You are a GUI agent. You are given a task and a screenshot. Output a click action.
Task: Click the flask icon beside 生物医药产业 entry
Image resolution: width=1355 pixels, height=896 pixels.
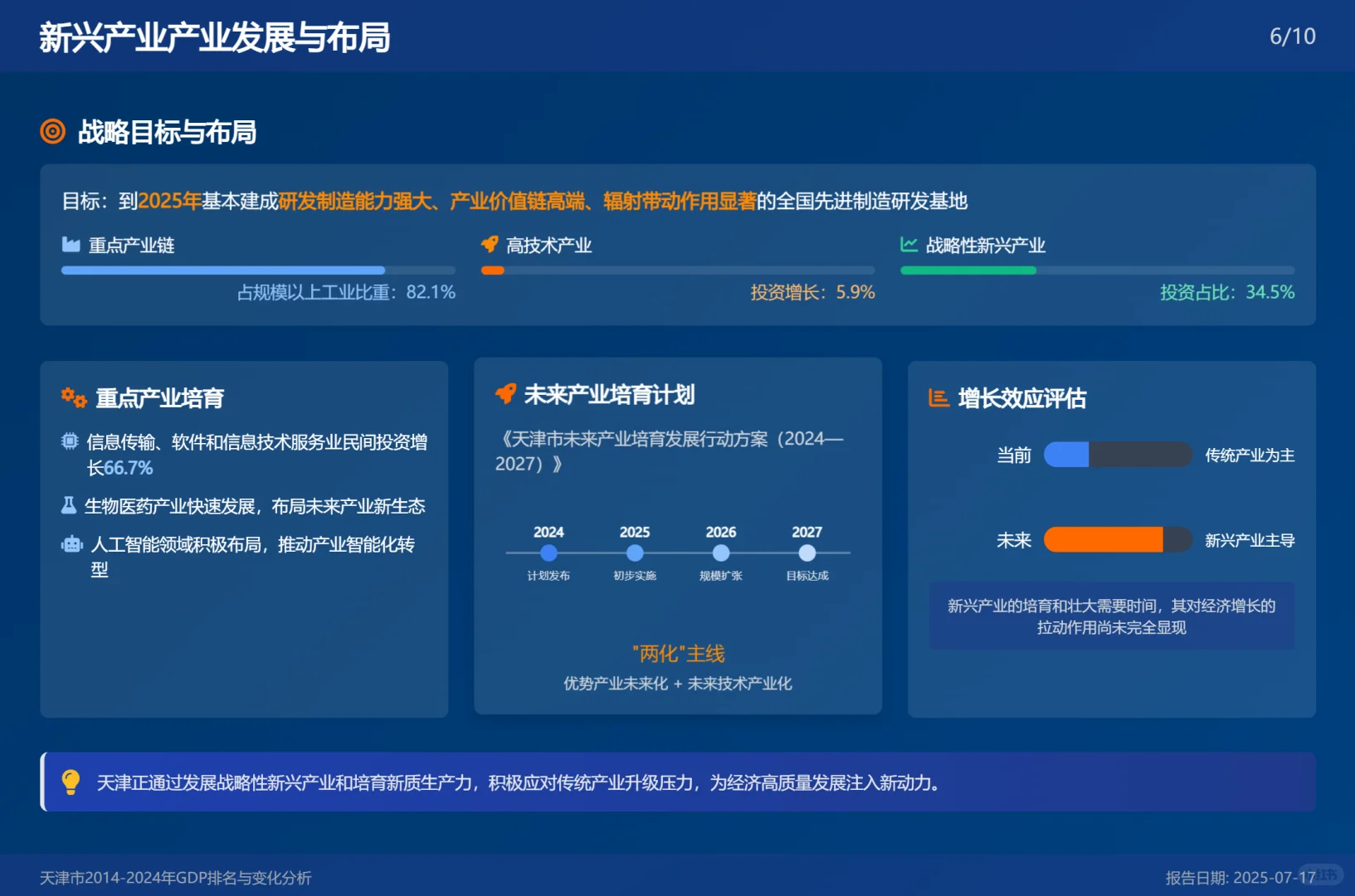tap(70, 505)
